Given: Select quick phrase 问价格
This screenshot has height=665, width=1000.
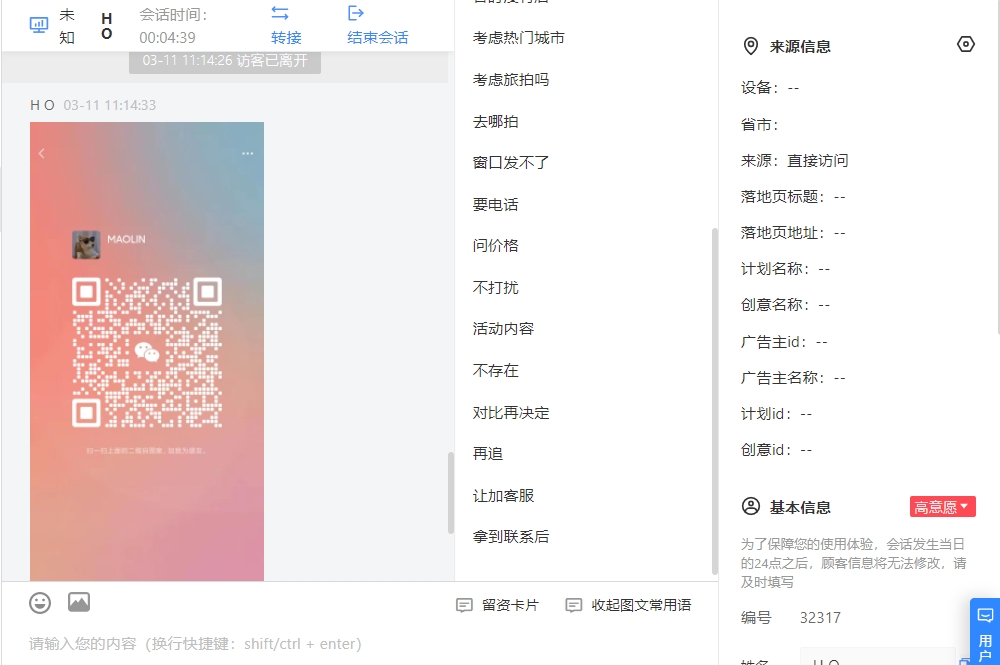Looking at the screenshot, I should (x=496, y=245).
